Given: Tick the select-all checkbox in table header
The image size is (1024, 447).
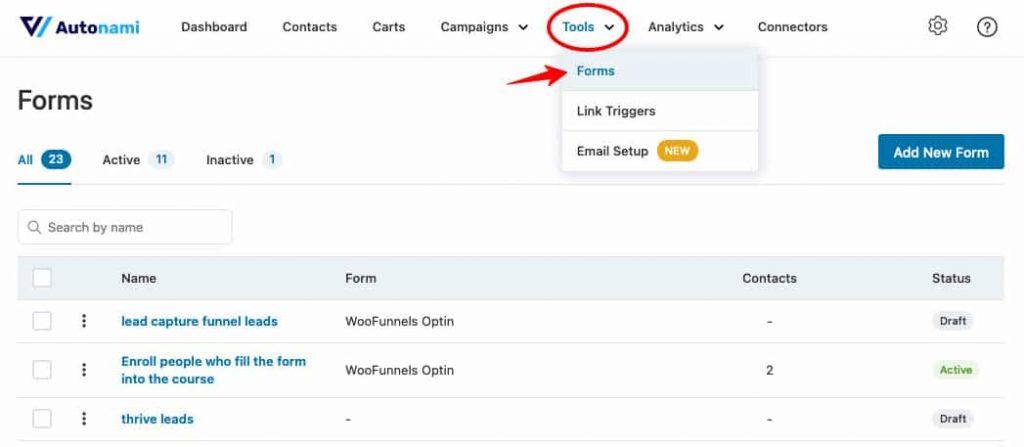Looking at the screenshot, I should pyautogui.click(x=42, y=278).
